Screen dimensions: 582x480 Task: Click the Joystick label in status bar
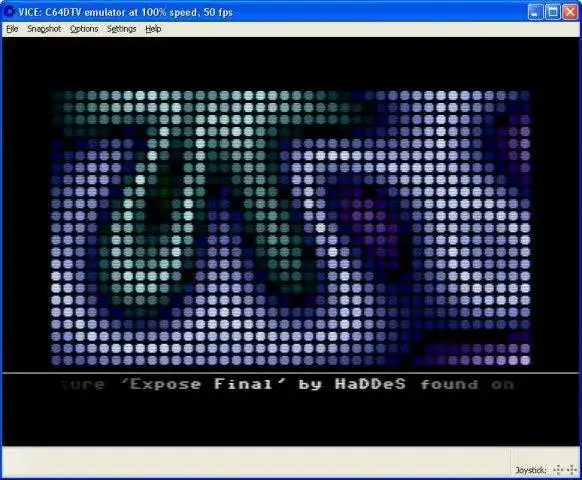coord(531,470)
